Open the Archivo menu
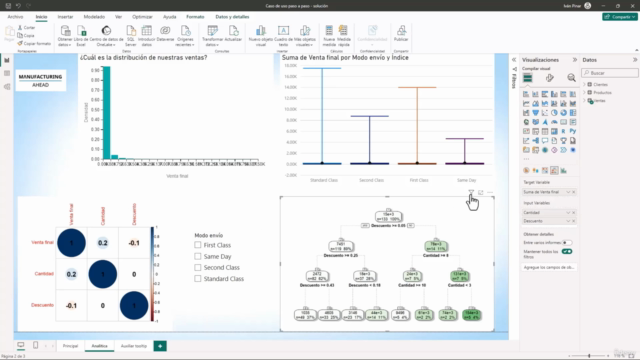Image resolution: width=640 pixels, height=360 pixels. click(x=16, y=17)
